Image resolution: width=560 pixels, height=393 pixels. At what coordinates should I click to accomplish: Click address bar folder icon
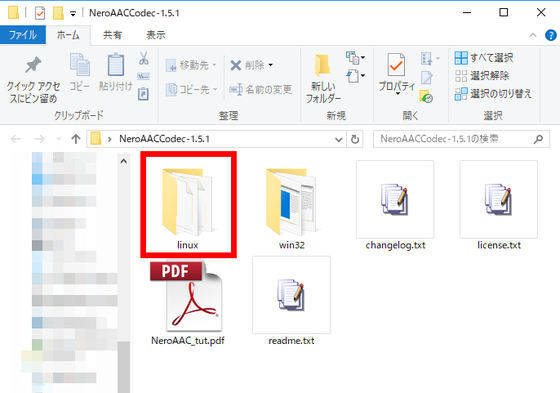pyautogui.click(x=96, y=139)
